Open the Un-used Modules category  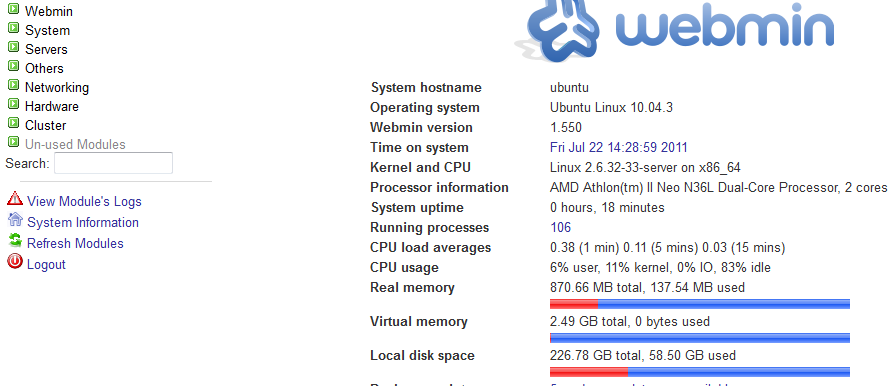pyautogui.click(x=75, y=144)
